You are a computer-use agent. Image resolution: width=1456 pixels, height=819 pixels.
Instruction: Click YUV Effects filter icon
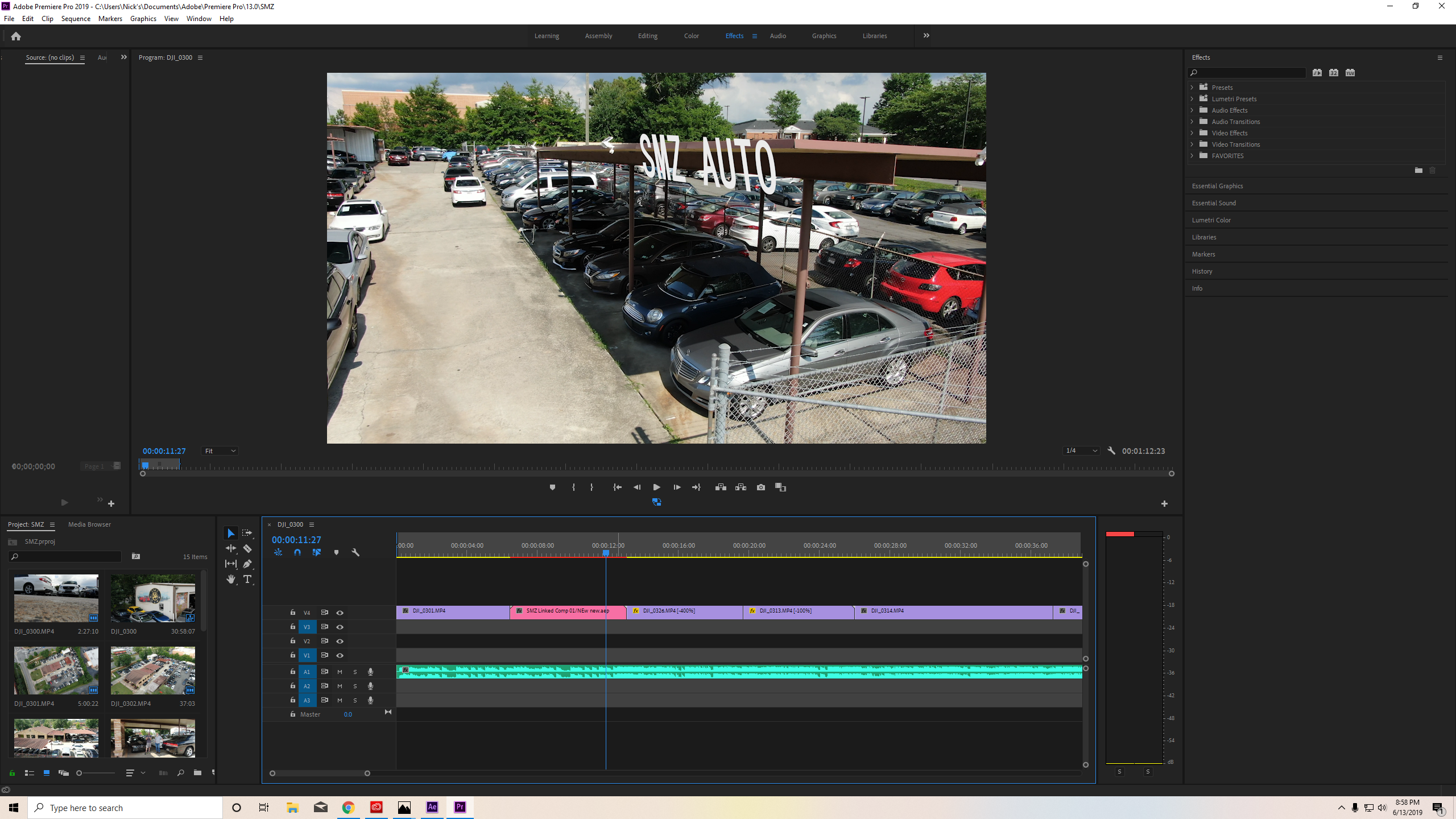[x=1350, y=72]
